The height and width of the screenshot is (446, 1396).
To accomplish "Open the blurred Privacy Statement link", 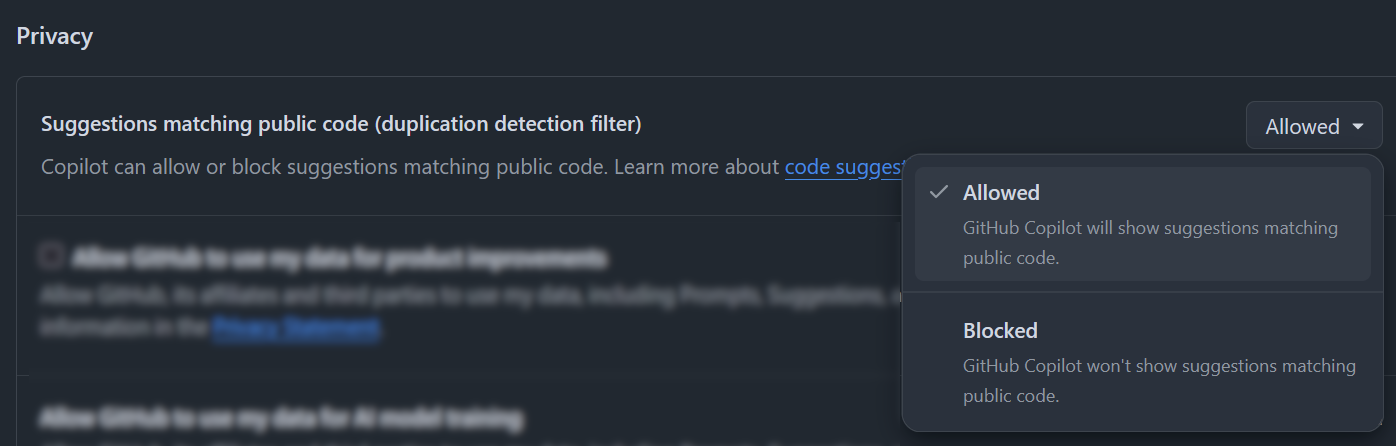I will (295, 327).
